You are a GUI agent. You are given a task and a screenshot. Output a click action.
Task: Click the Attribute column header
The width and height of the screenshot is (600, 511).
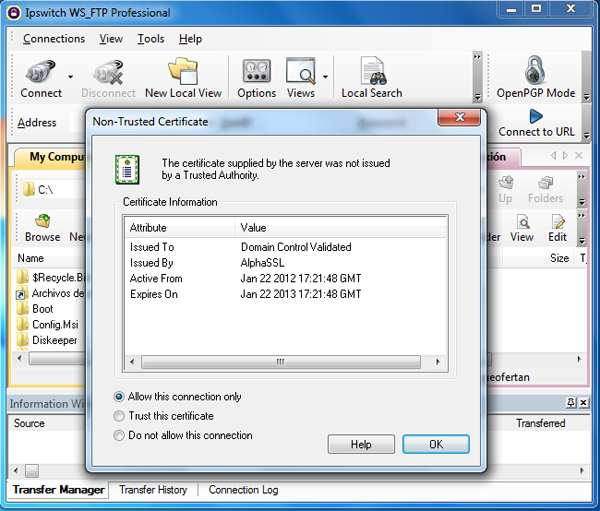click(x=179, y=228)
